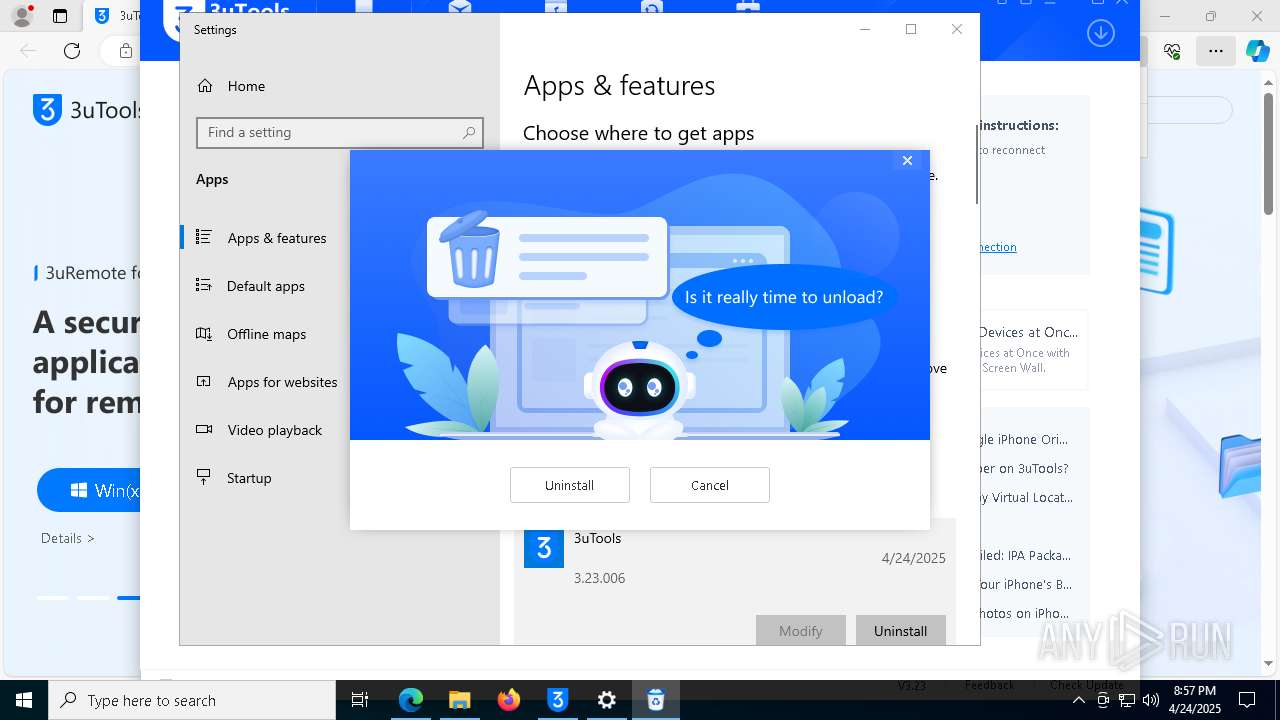Select Apps & features in sidebar
Viewport: 1280px width, 720px height.
(x=277, y=238)
